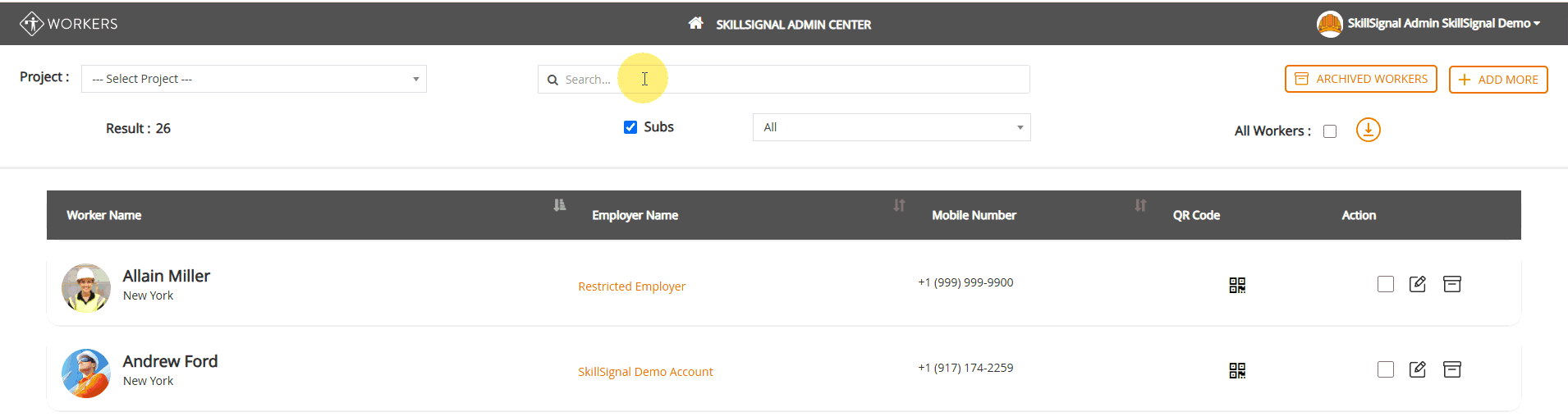Edit Andrew Ford's worker record

(x=1417, y=369)
